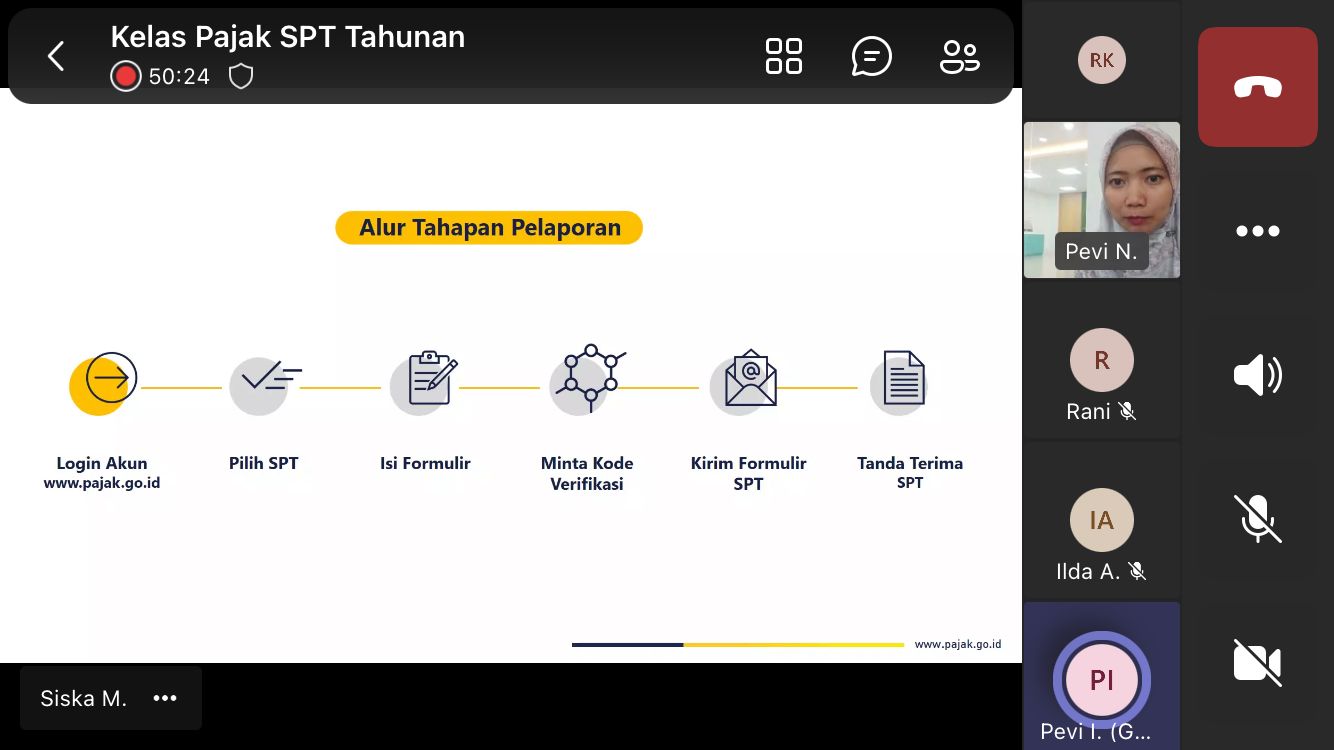Open the grid view layout icon
1334x750 pixels.
point(783,56)
